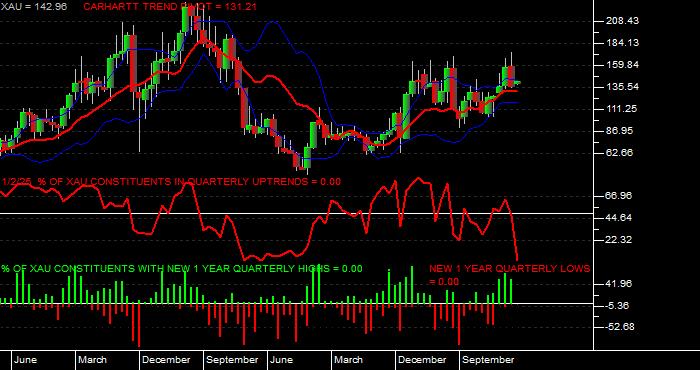Click the XAU = 142.96 label
Viewport: 700px width, 370px height.
pos(34,7)
